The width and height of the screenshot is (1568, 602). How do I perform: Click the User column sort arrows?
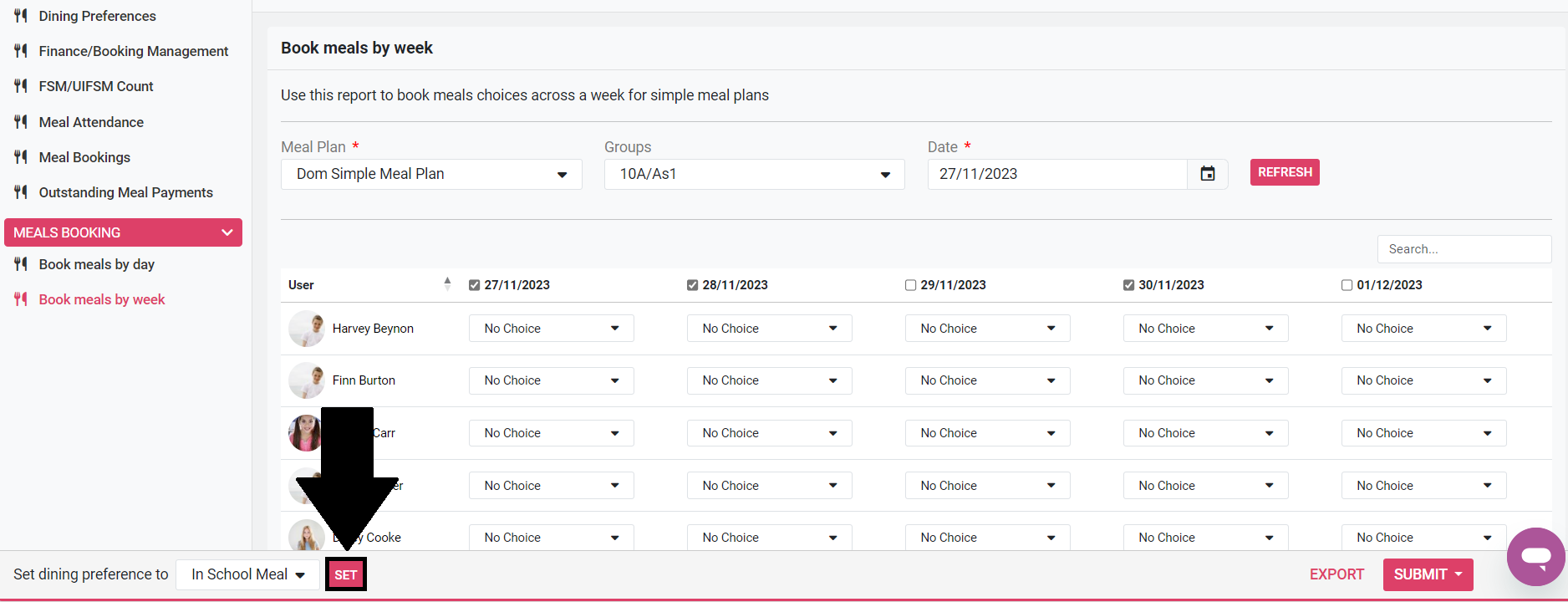447,284
